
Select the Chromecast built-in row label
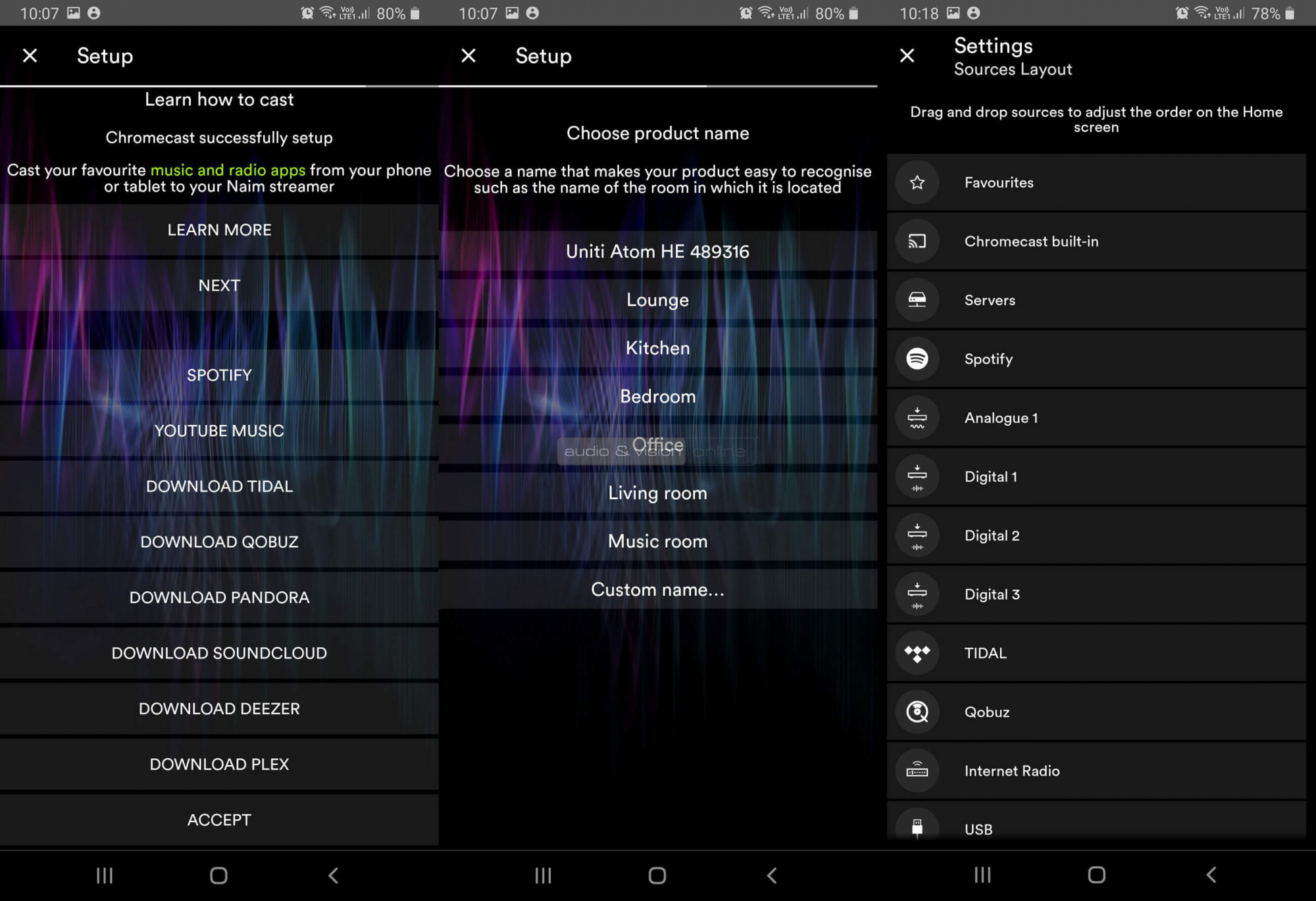[x=1031, y=241]
